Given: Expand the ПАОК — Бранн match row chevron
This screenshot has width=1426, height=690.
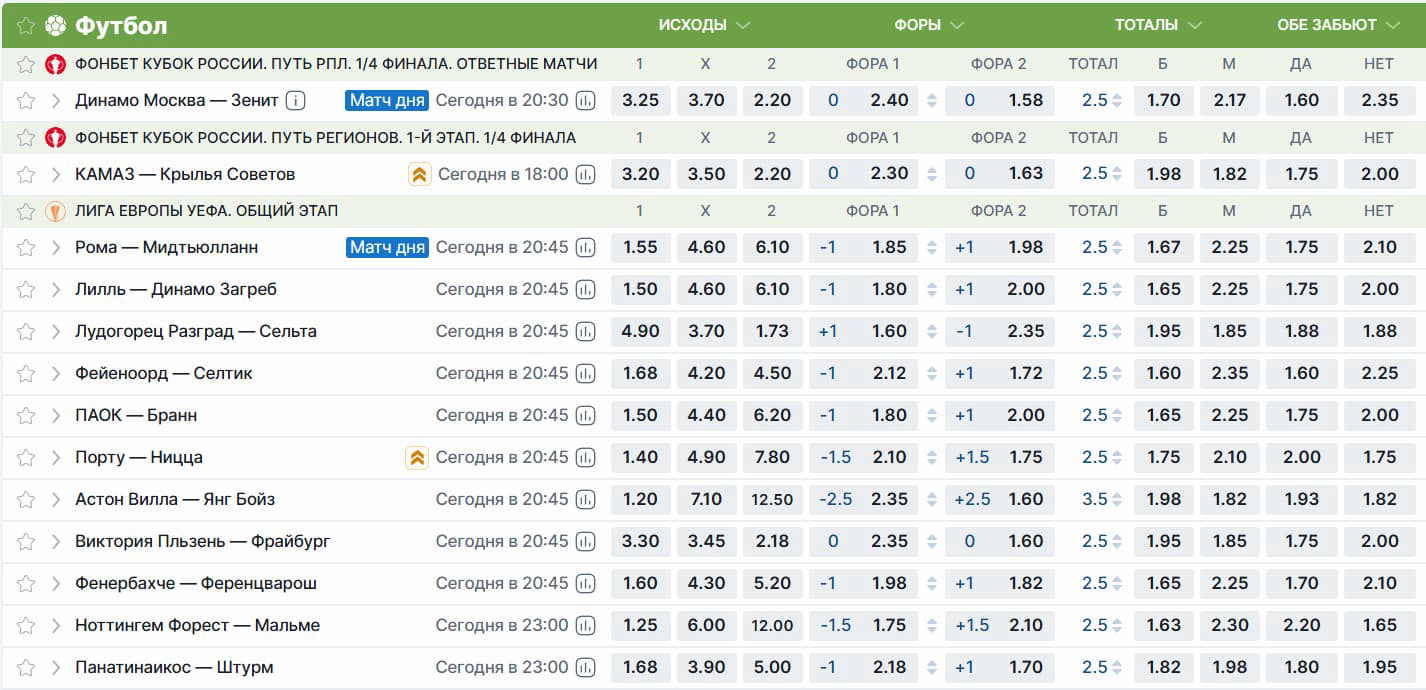Looking at the screenshot, I should (56, 415).
